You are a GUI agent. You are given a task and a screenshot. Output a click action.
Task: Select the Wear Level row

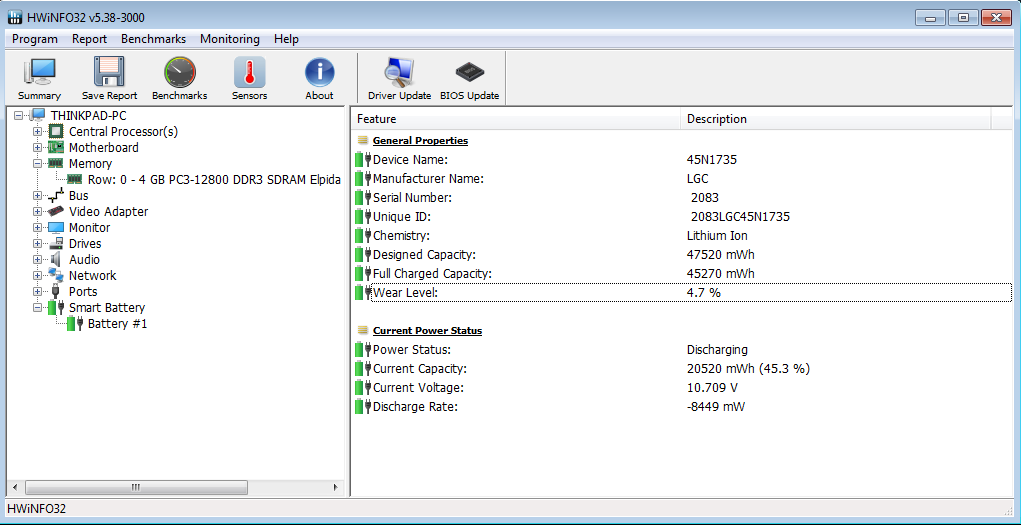pyautogui.click(x=683, y=292)
